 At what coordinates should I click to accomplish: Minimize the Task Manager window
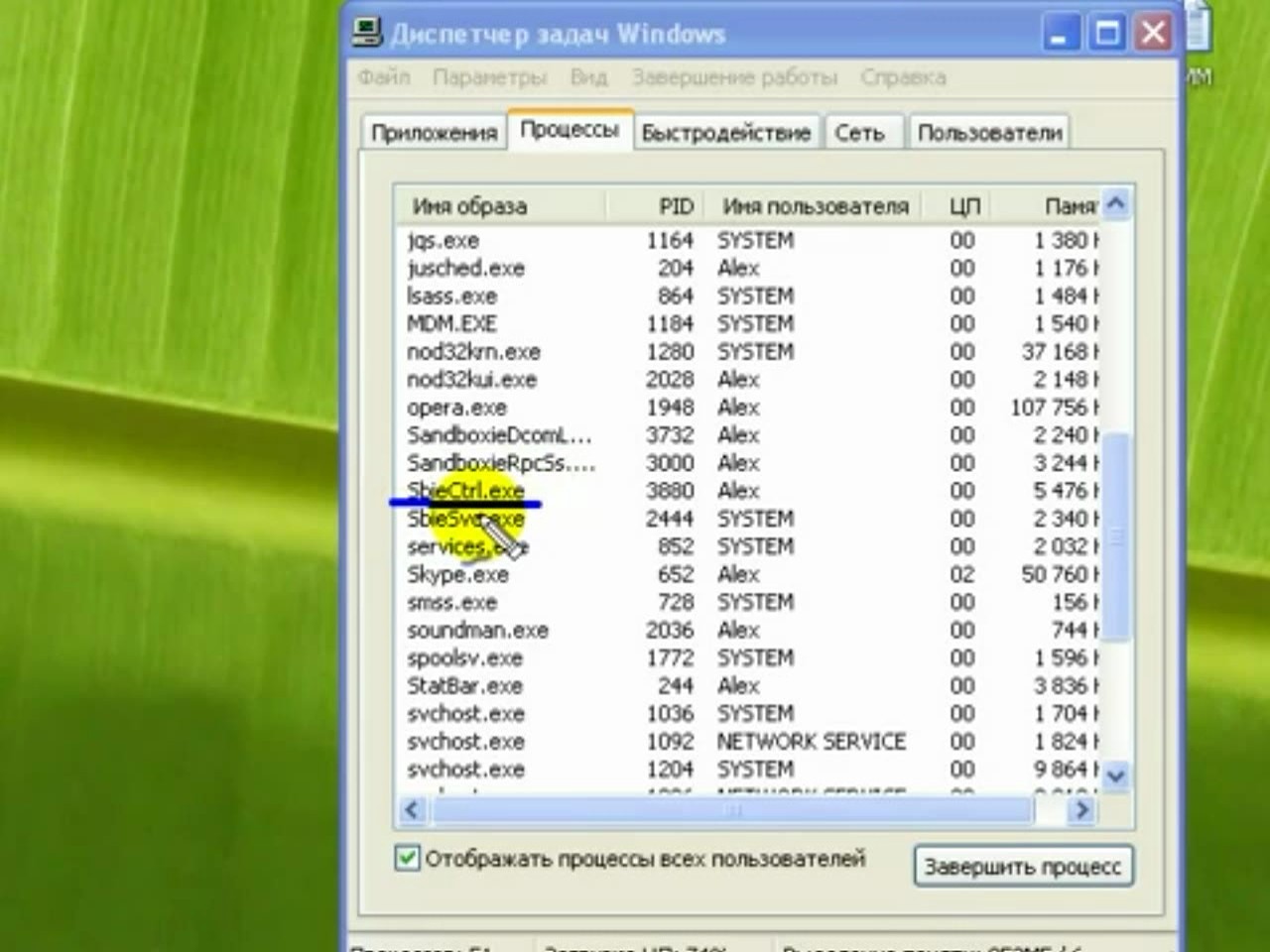click(x=1059, y=34)
